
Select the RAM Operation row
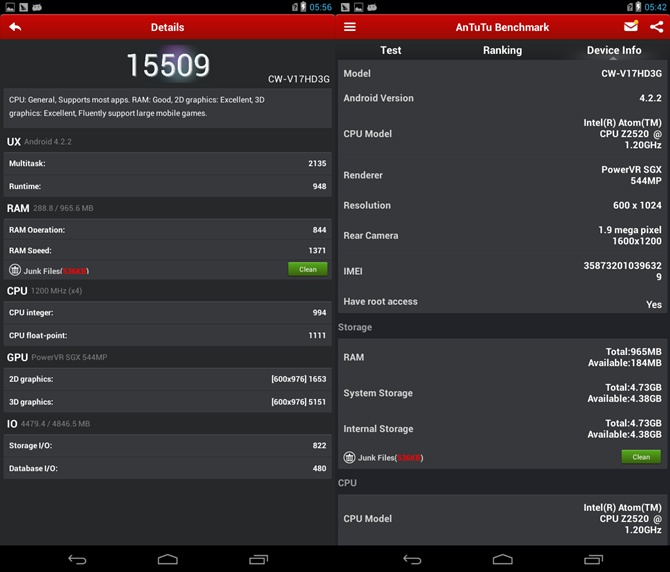coord(168,229)
